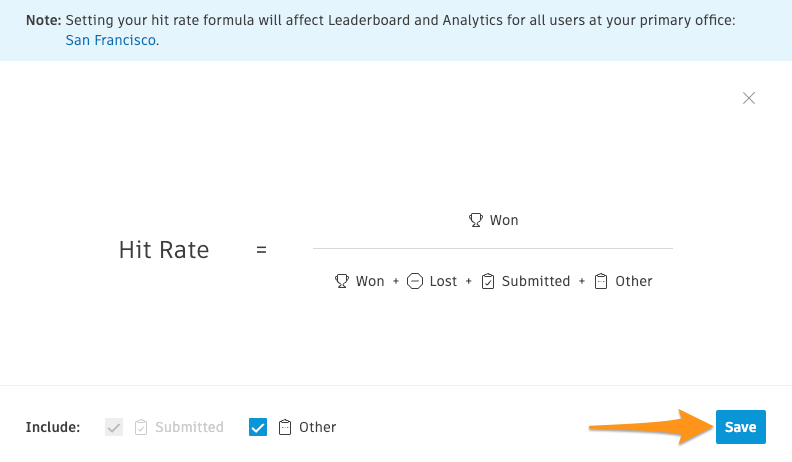The height and width of the screenshot is (462, 792).
Task: Select the Won label in numerator
Action: tap(504, 220)
